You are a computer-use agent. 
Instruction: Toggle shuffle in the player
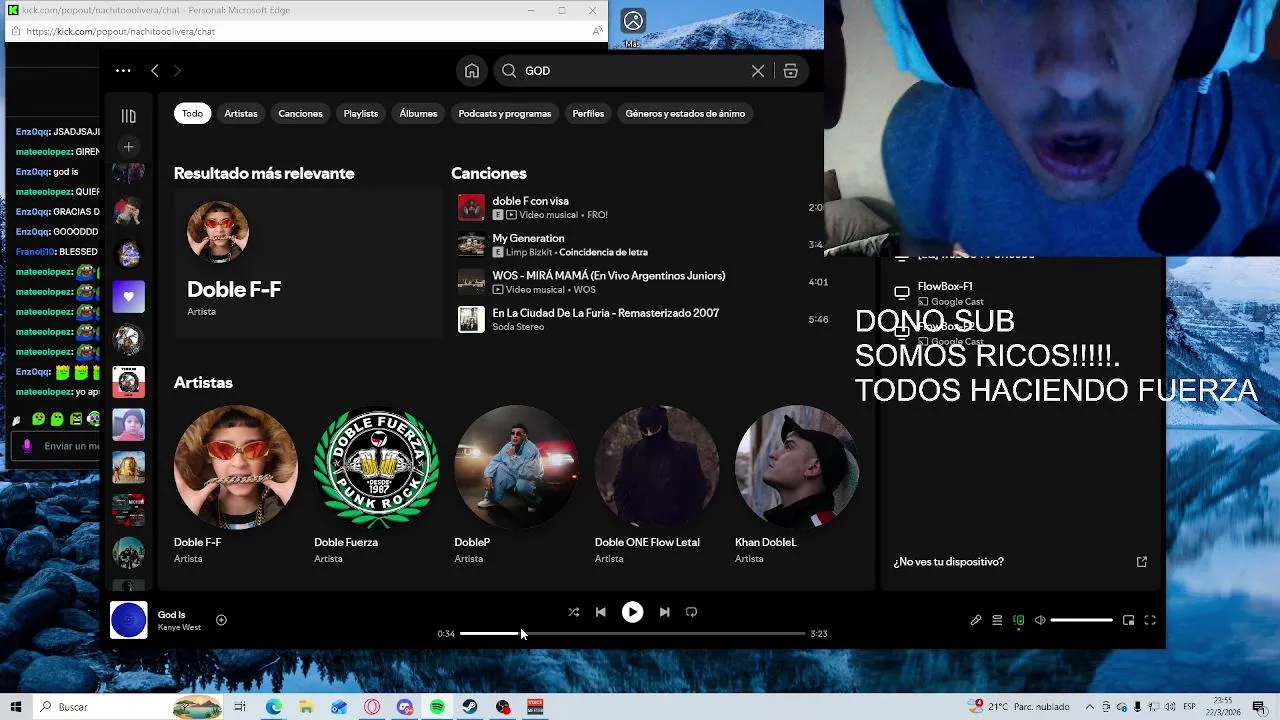[x=573, y=612]
